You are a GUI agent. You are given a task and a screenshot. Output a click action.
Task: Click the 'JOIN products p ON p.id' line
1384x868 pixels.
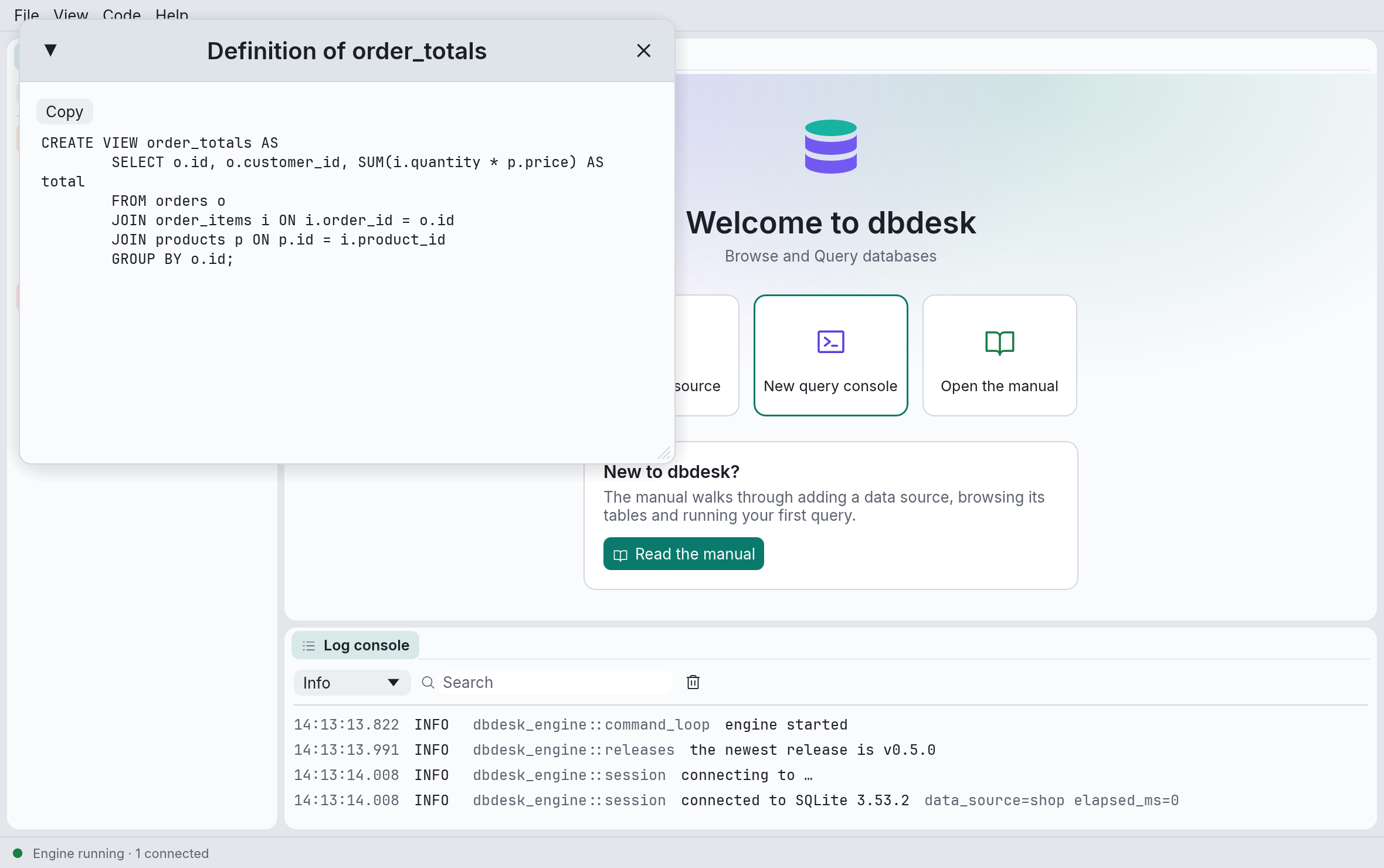(x=279, y=240)
